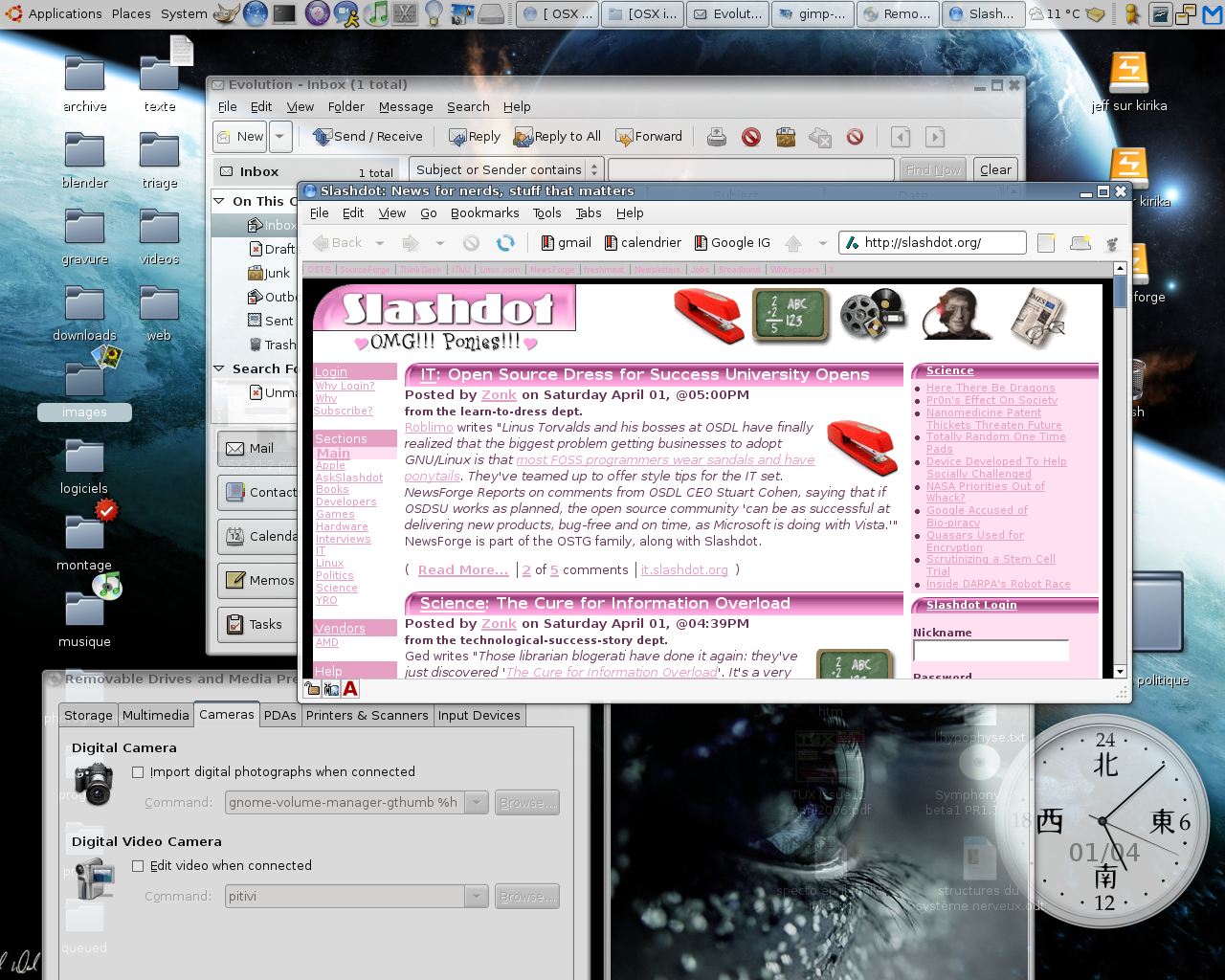Click the film reel icon on Slashdot

point(873,315)
